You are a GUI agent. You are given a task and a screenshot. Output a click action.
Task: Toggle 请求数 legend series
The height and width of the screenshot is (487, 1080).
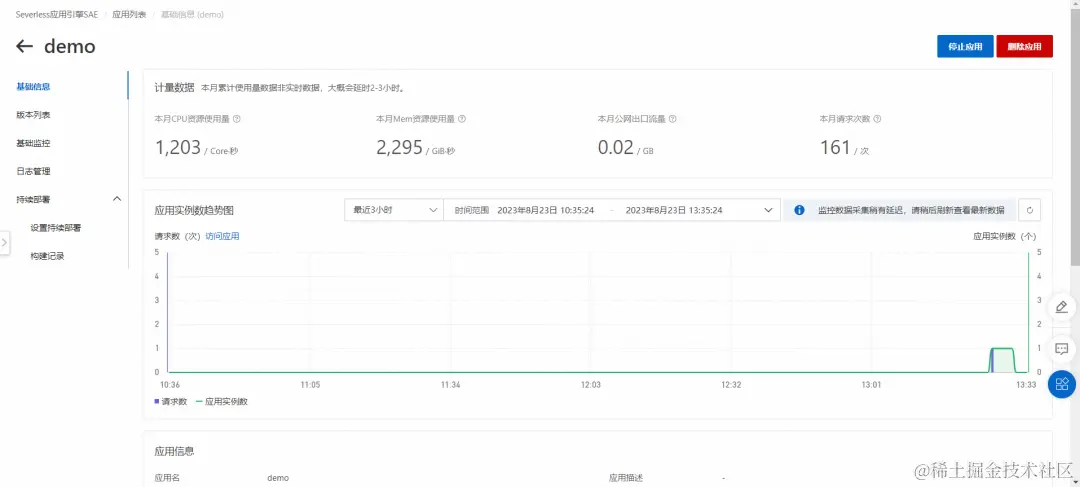[x=171, y=402]
